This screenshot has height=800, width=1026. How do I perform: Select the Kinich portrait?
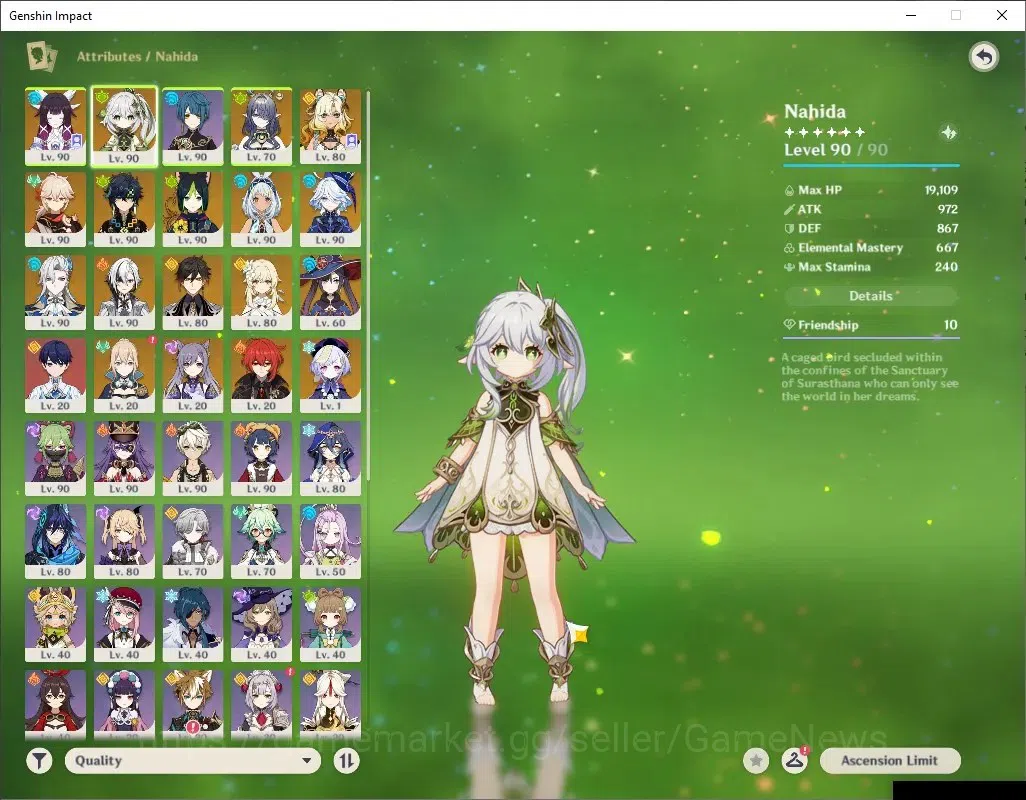pos(124,209)
